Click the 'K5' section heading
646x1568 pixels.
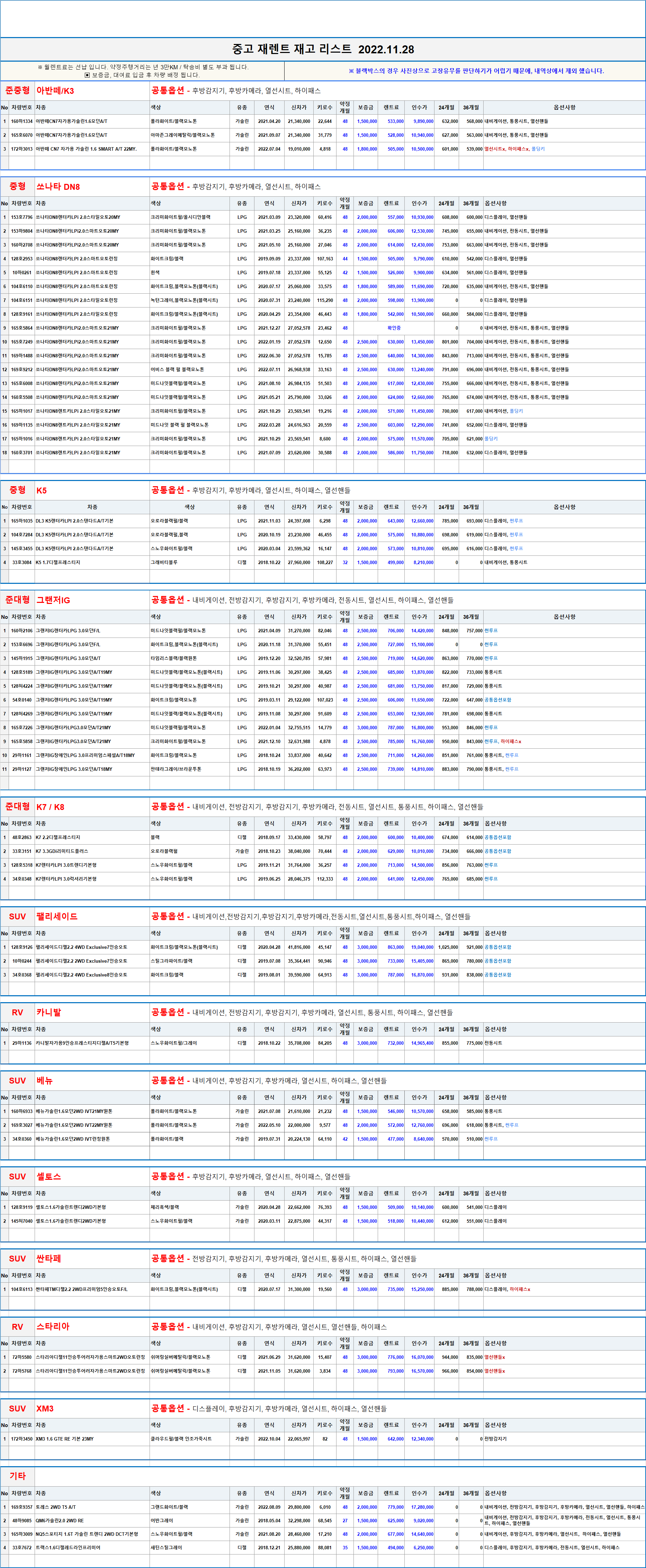pyautogui.click(x=41, y=491)
